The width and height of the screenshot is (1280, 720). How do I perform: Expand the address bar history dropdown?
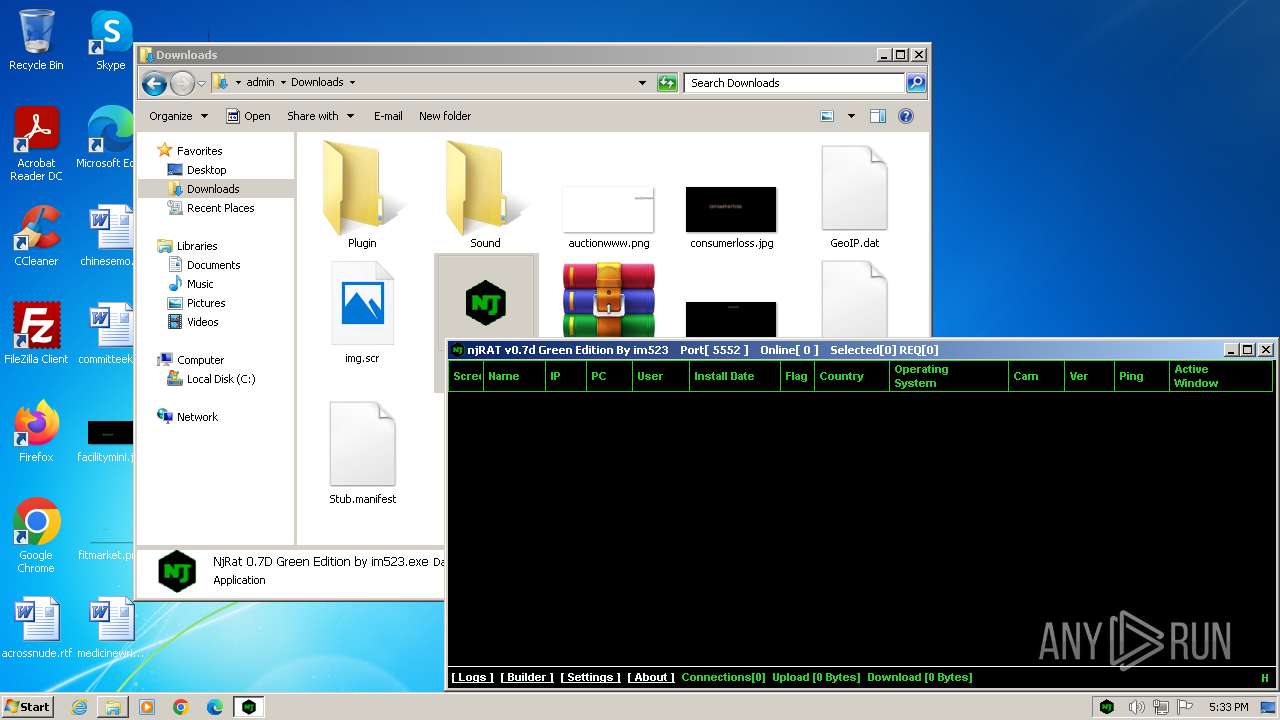pos(642,83)
